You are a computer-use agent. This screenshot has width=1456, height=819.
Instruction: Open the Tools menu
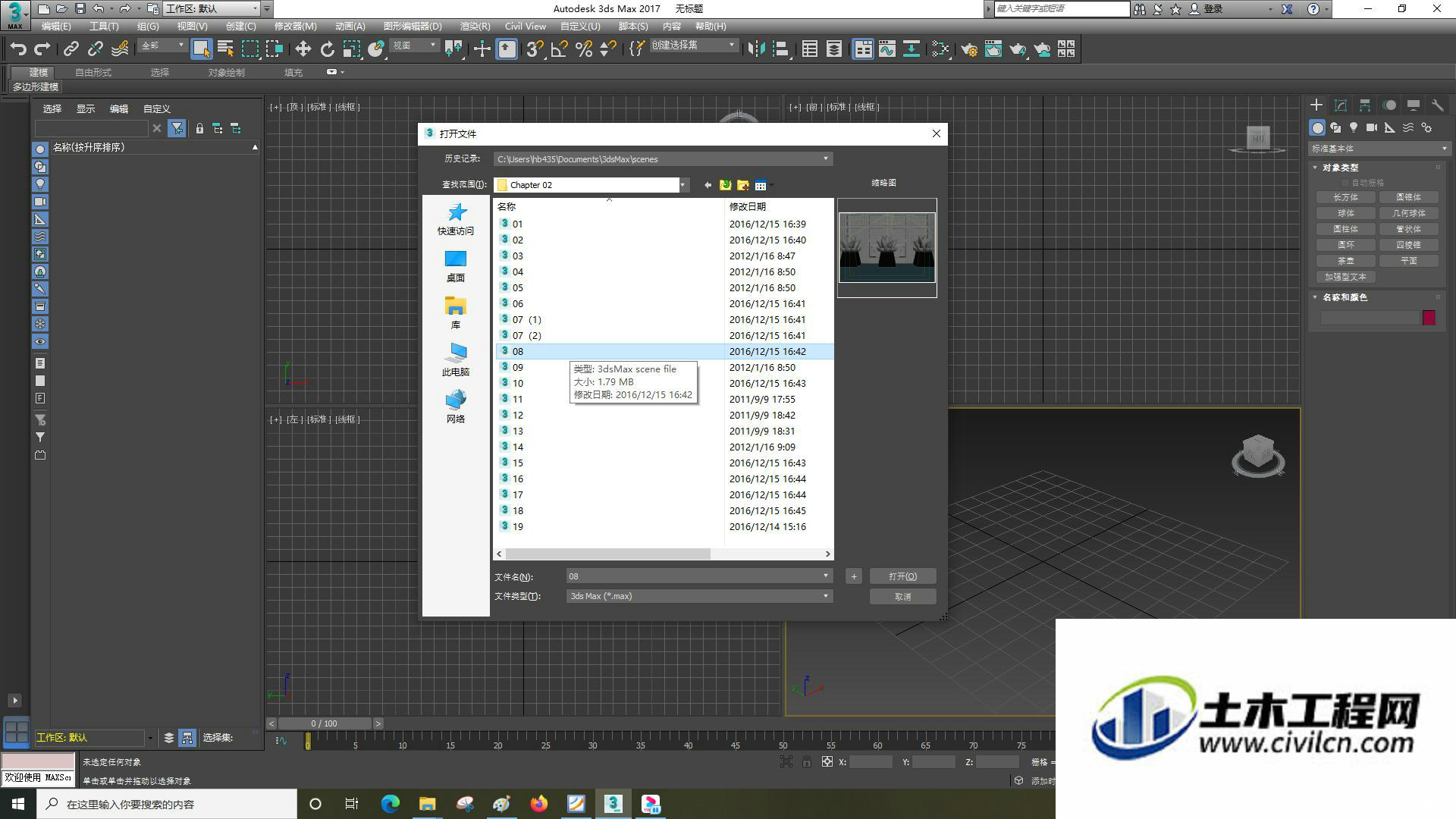104,26
